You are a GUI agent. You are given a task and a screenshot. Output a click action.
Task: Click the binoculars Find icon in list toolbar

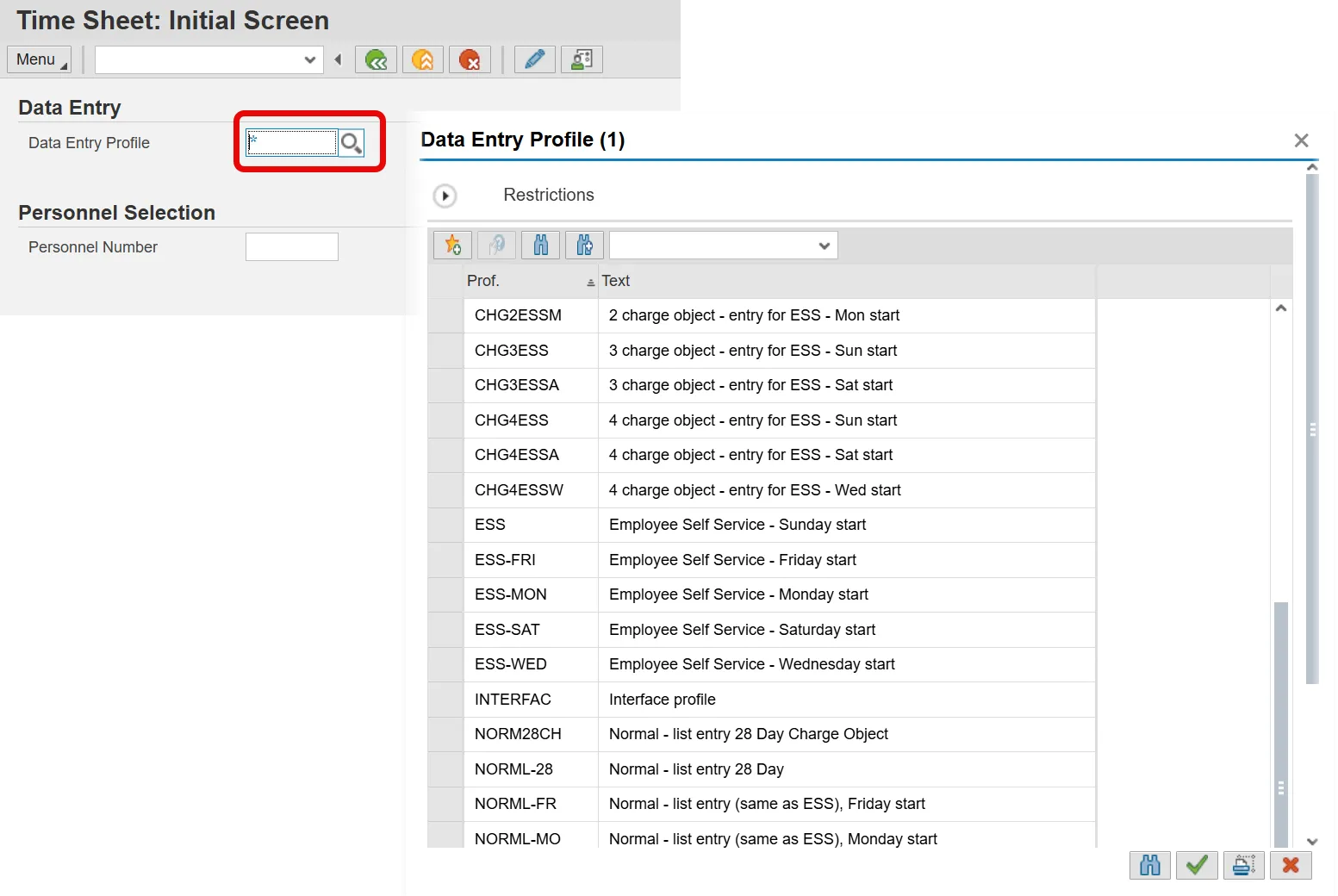(541, 246)
